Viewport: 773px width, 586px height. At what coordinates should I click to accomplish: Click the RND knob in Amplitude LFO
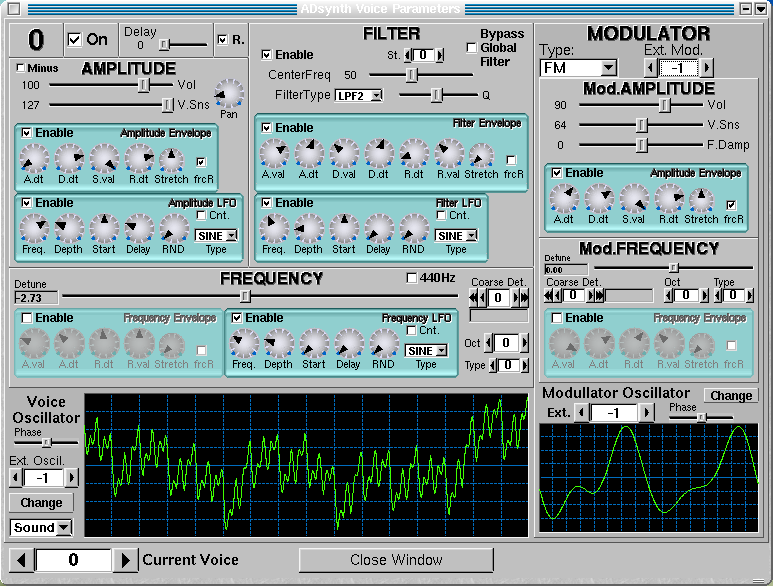tap(174, 228)
